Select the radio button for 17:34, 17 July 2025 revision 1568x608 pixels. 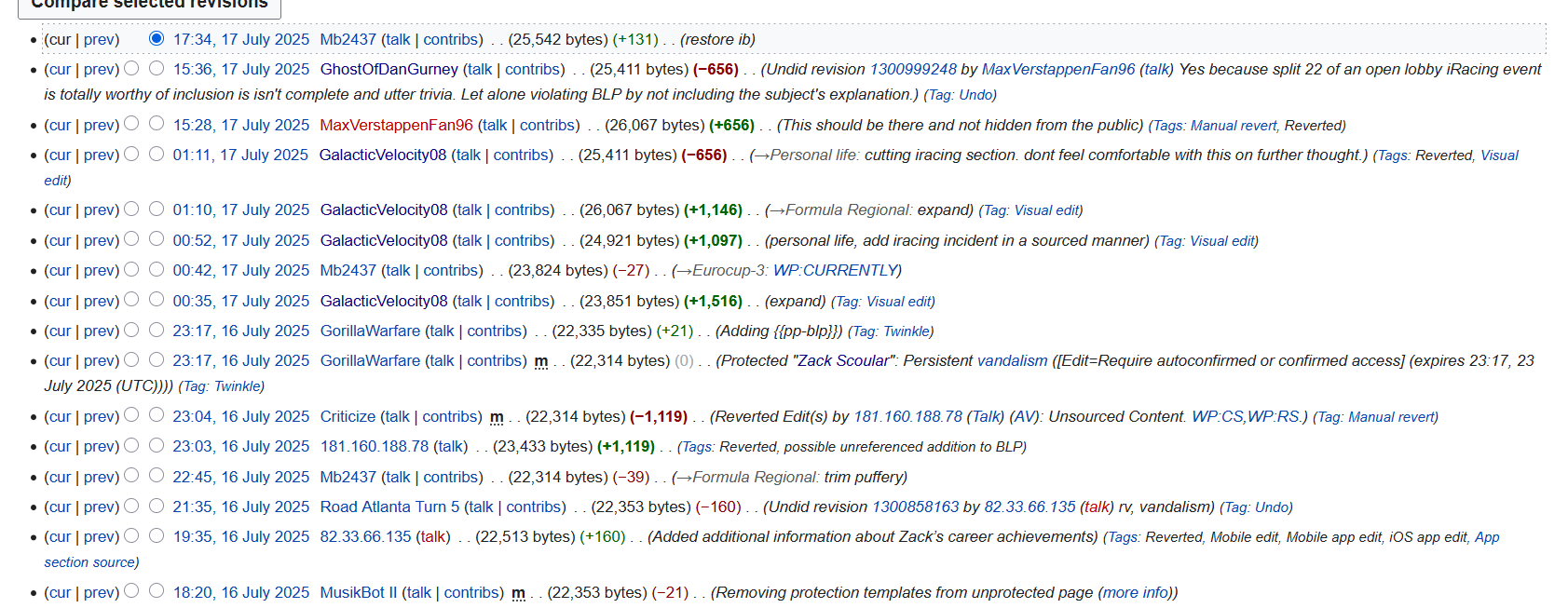(157, 38)
